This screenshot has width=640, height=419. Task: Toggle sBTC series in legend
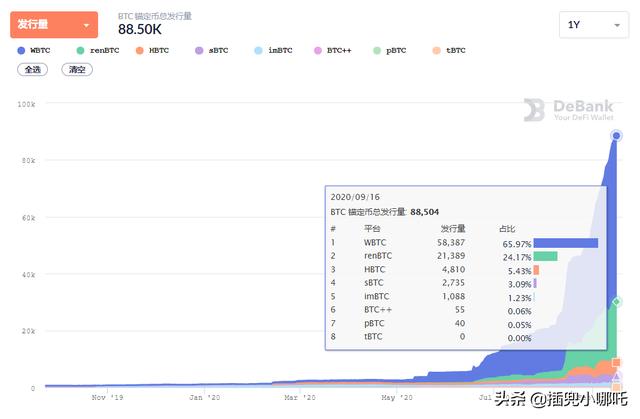[212, 51]
